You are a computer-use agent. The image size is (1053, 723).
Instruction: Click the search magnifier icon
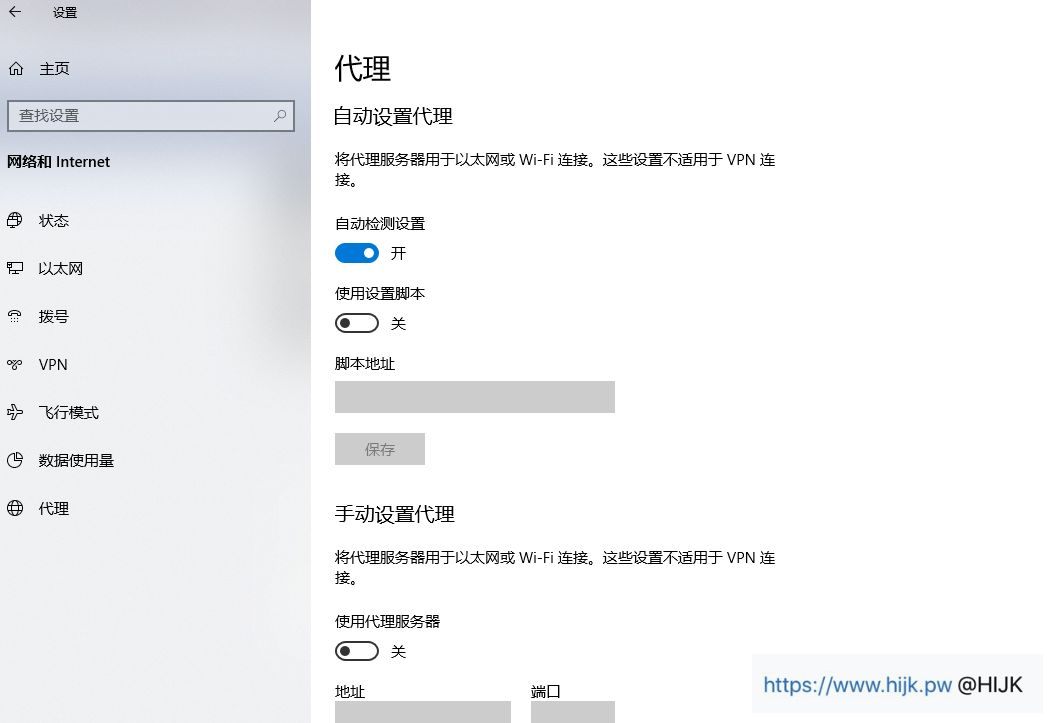tap(280, 116)
